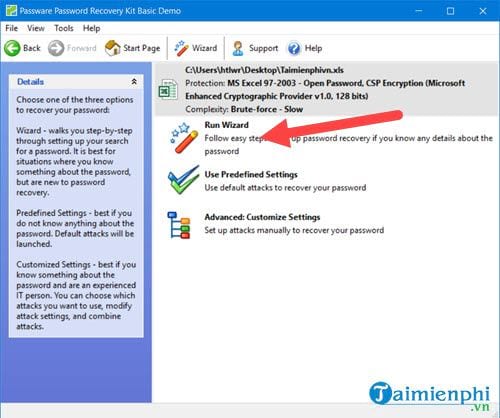Open Start Page via house icon
Image resolution: width=500 pixels, height=418 pixels.
tap(113, 48)
